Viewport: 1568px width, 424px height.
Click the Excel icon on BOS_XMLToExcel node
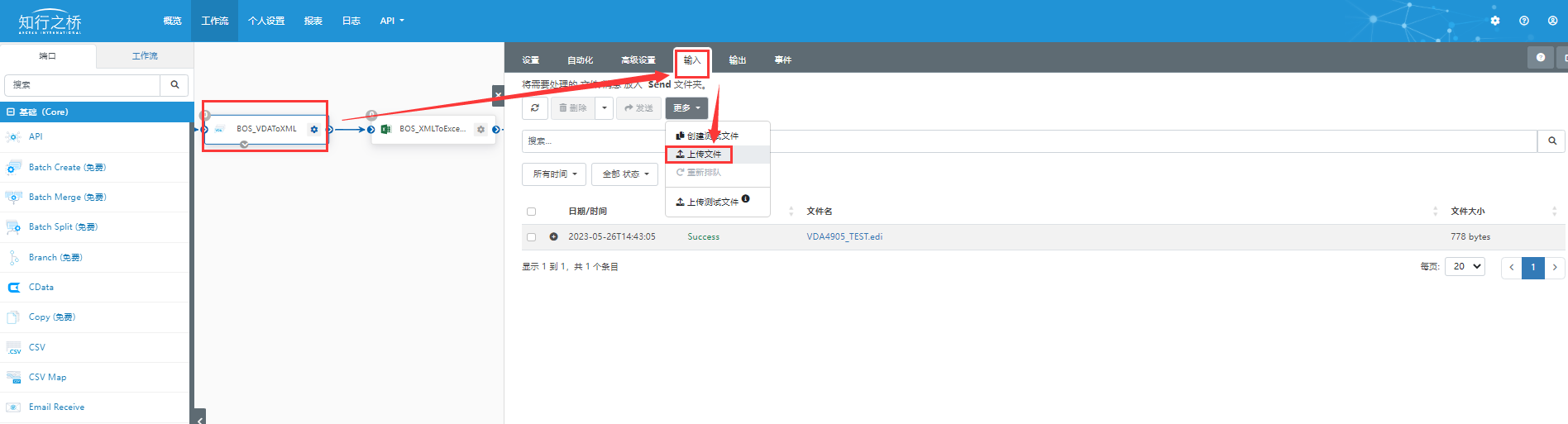(x=385, y=129)
